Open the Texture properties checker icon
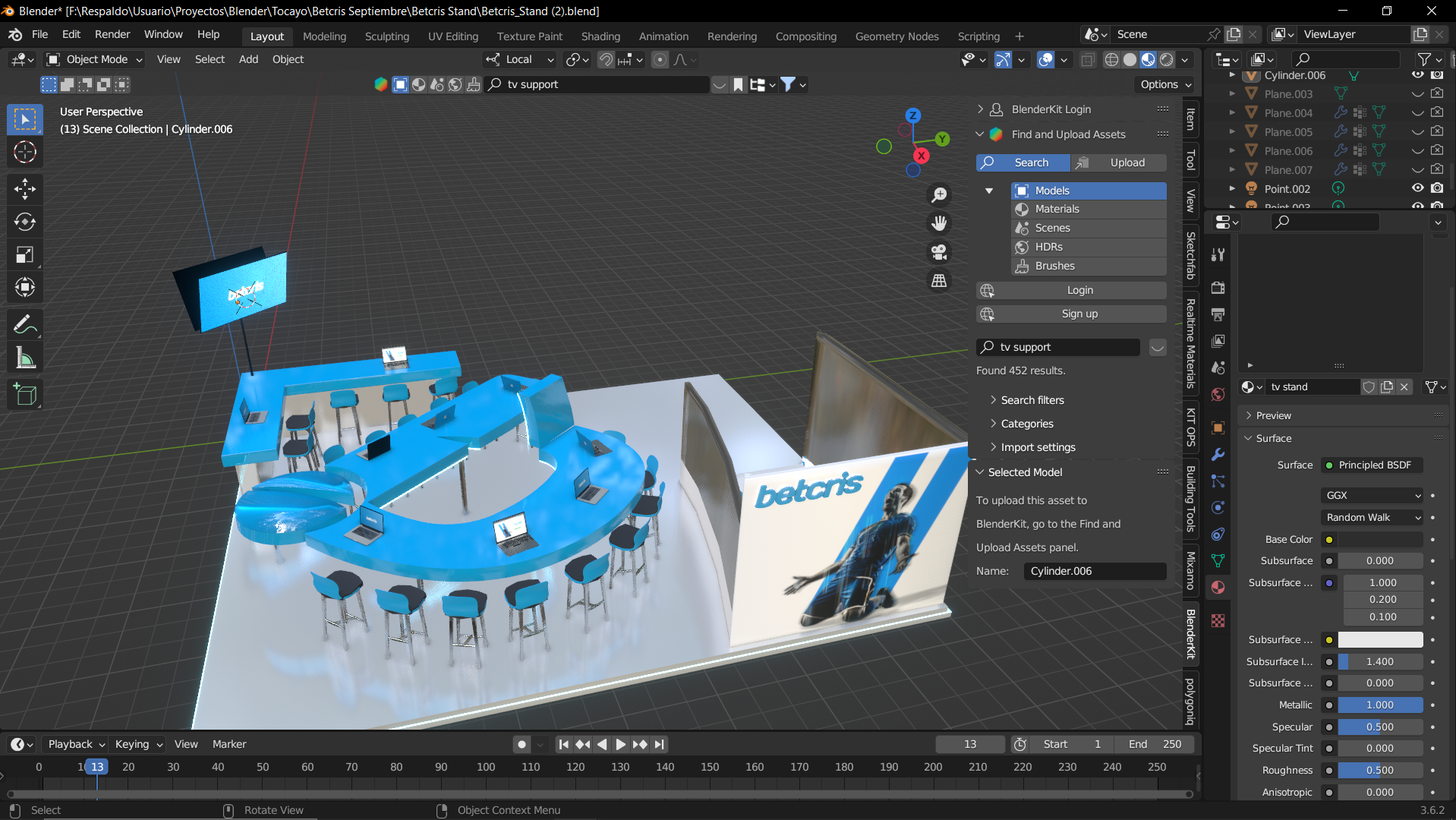Screen dimensions: 1456x820 (x=1218, y=620)
